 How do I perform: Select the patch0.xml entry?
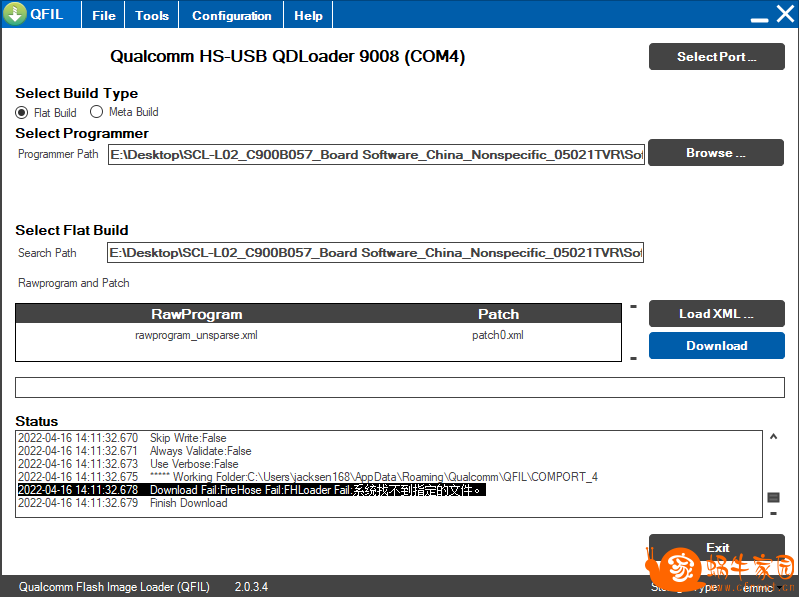point(498,335)
